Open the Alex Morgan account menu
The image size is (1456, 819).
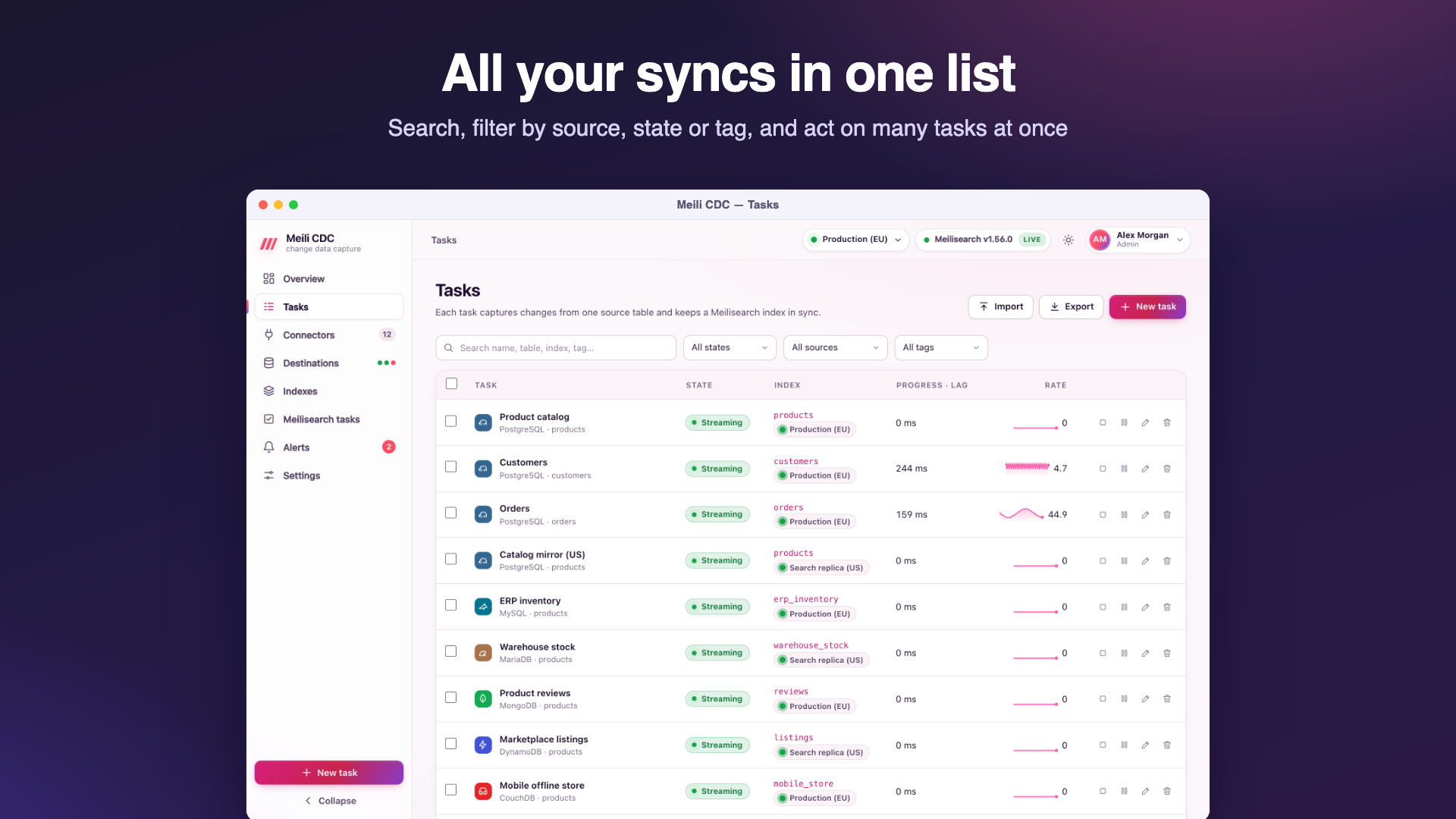coord(1137,240)
